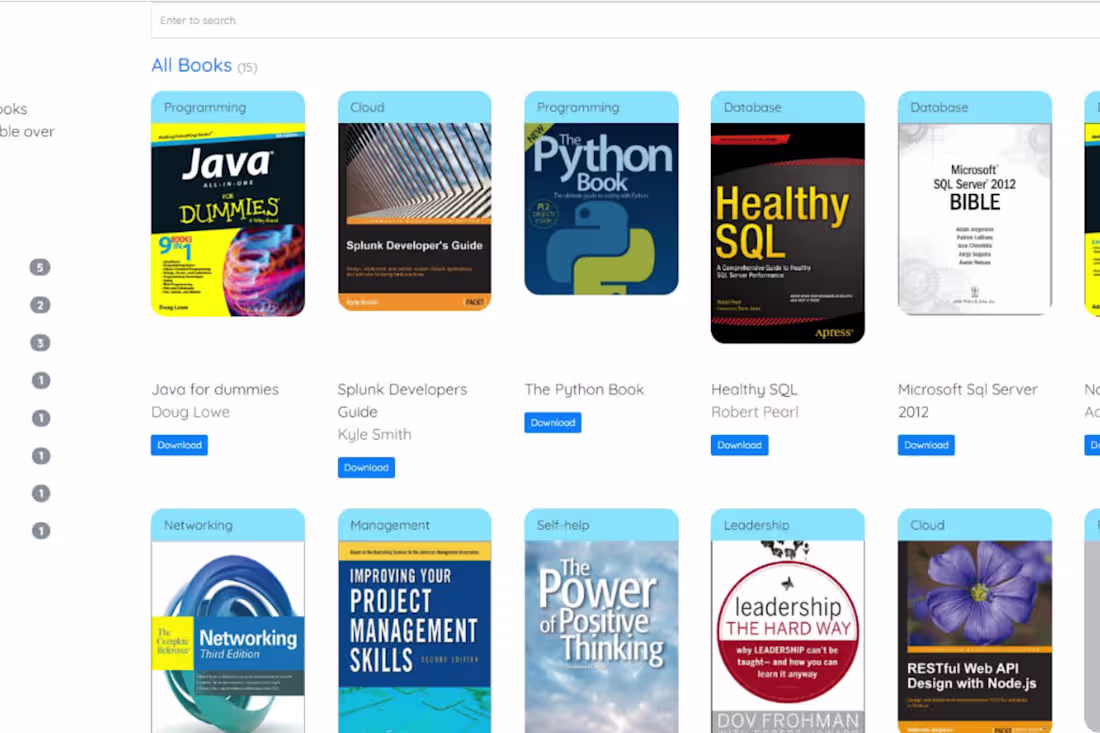This screenshot has width=1100, height=733.
Task: Click the Management category label
Action: [x=389, y=525]
